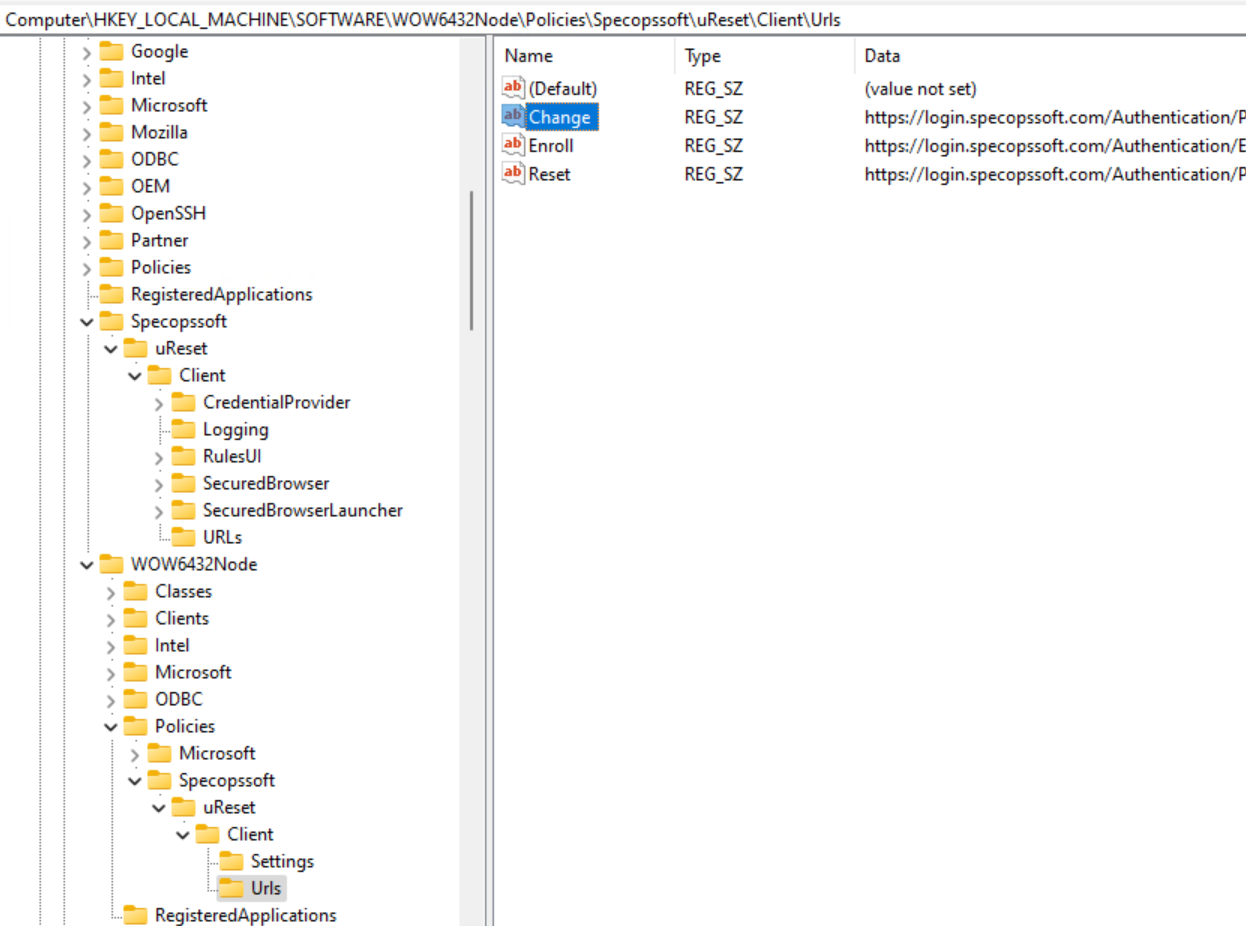Select the Change value name
1246x926 pixels.
pos(560,117)
